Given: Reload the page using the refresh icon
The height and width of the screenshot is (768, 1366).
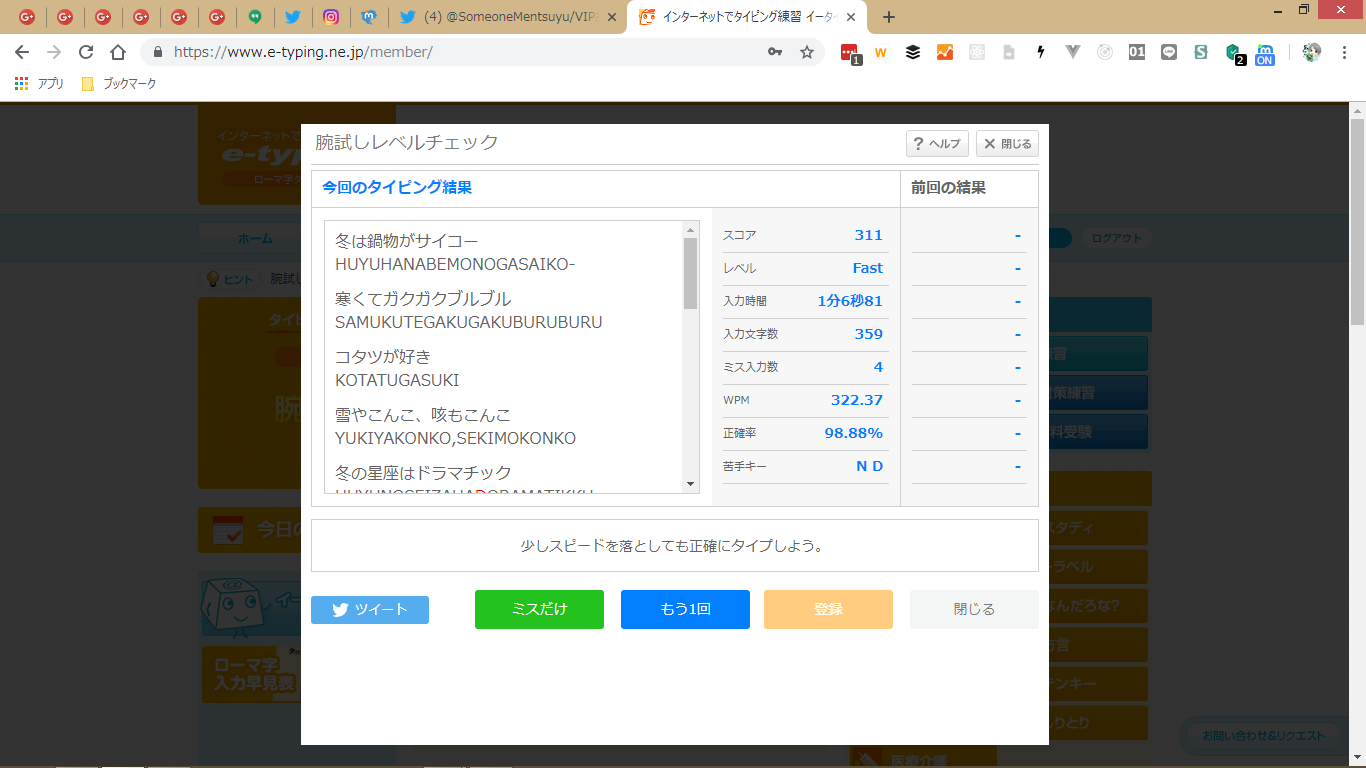Looking at the screenshot, I should click(x=86, y=52).
